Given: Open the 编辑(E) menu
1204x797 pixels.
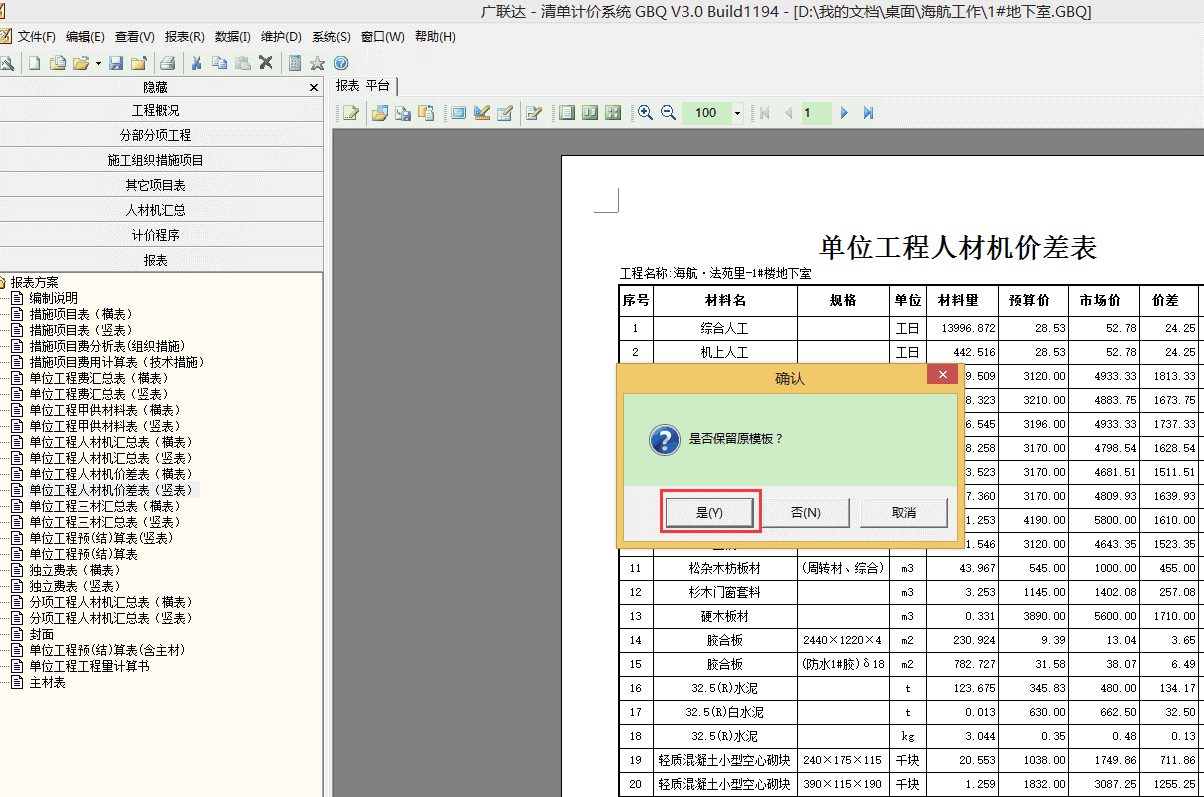Looking at the screenshot, I should pos(85,37).
